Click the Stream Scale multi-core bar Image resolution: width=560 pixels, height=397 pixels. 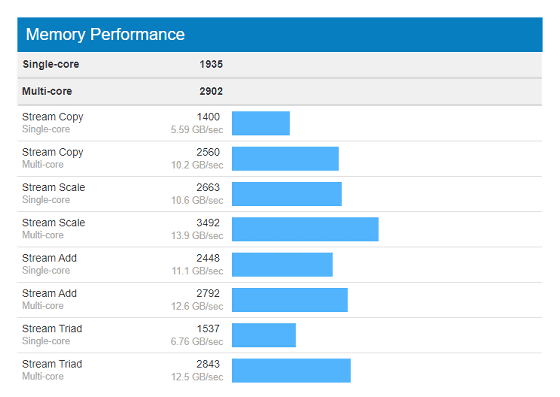point(305,229)
